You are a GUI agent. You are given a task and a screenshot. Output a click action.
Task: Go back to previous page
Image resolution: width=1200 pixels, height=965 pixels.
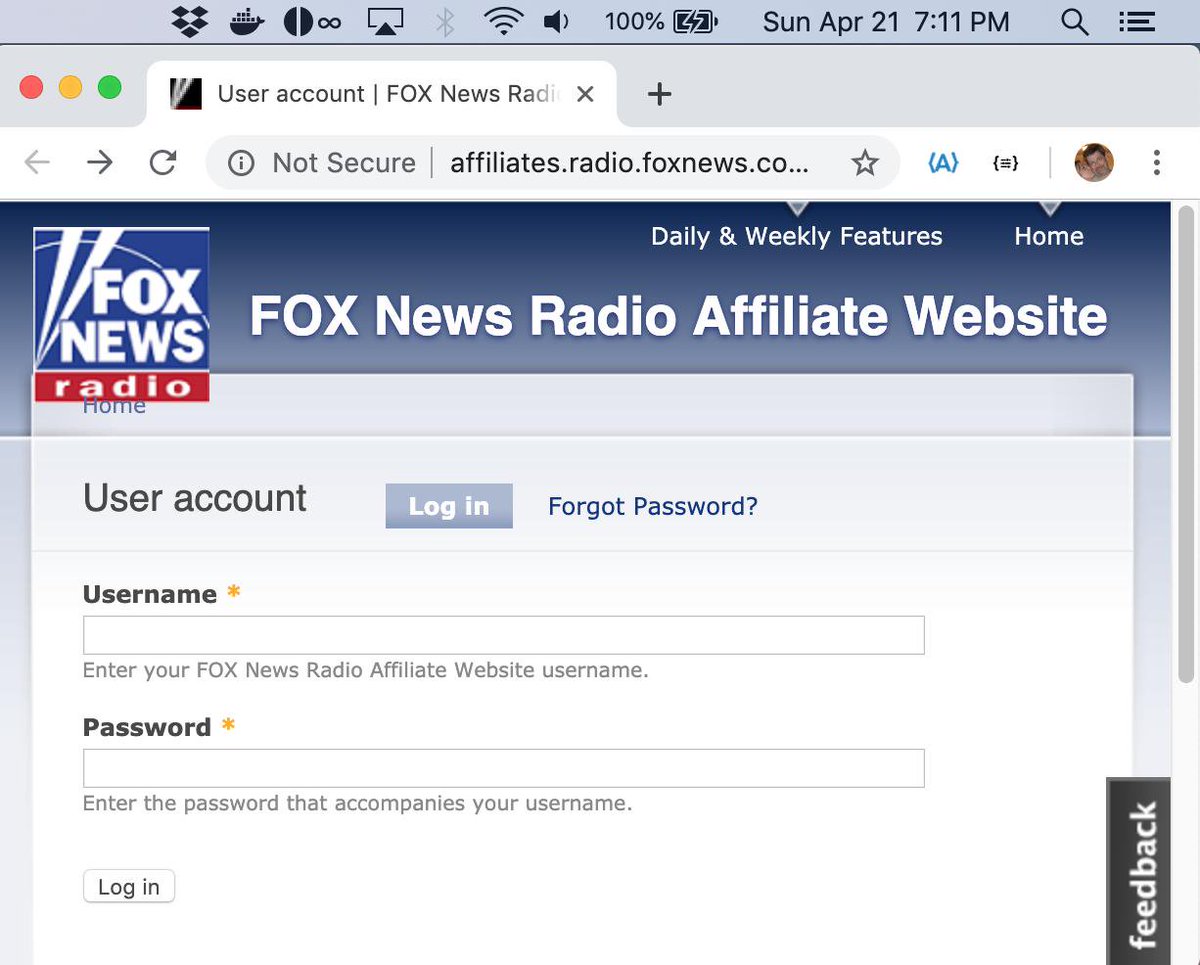pos(37,163)
